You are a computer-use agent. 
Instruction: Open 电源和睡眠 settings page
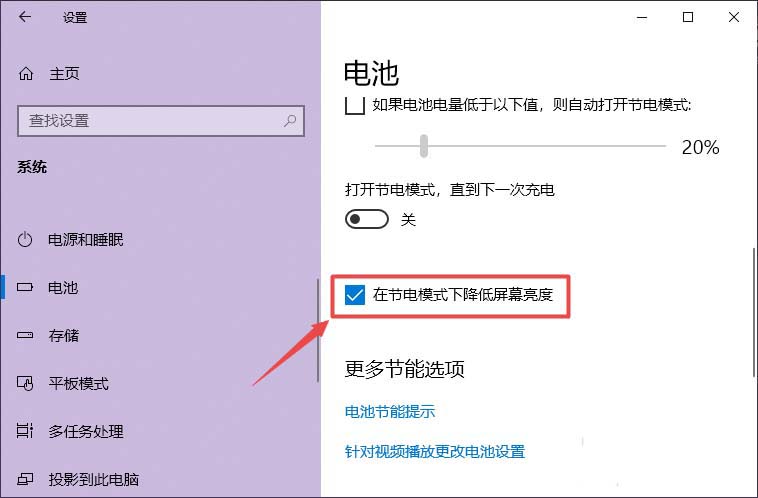pyautogui.click(x=86, y=239)
